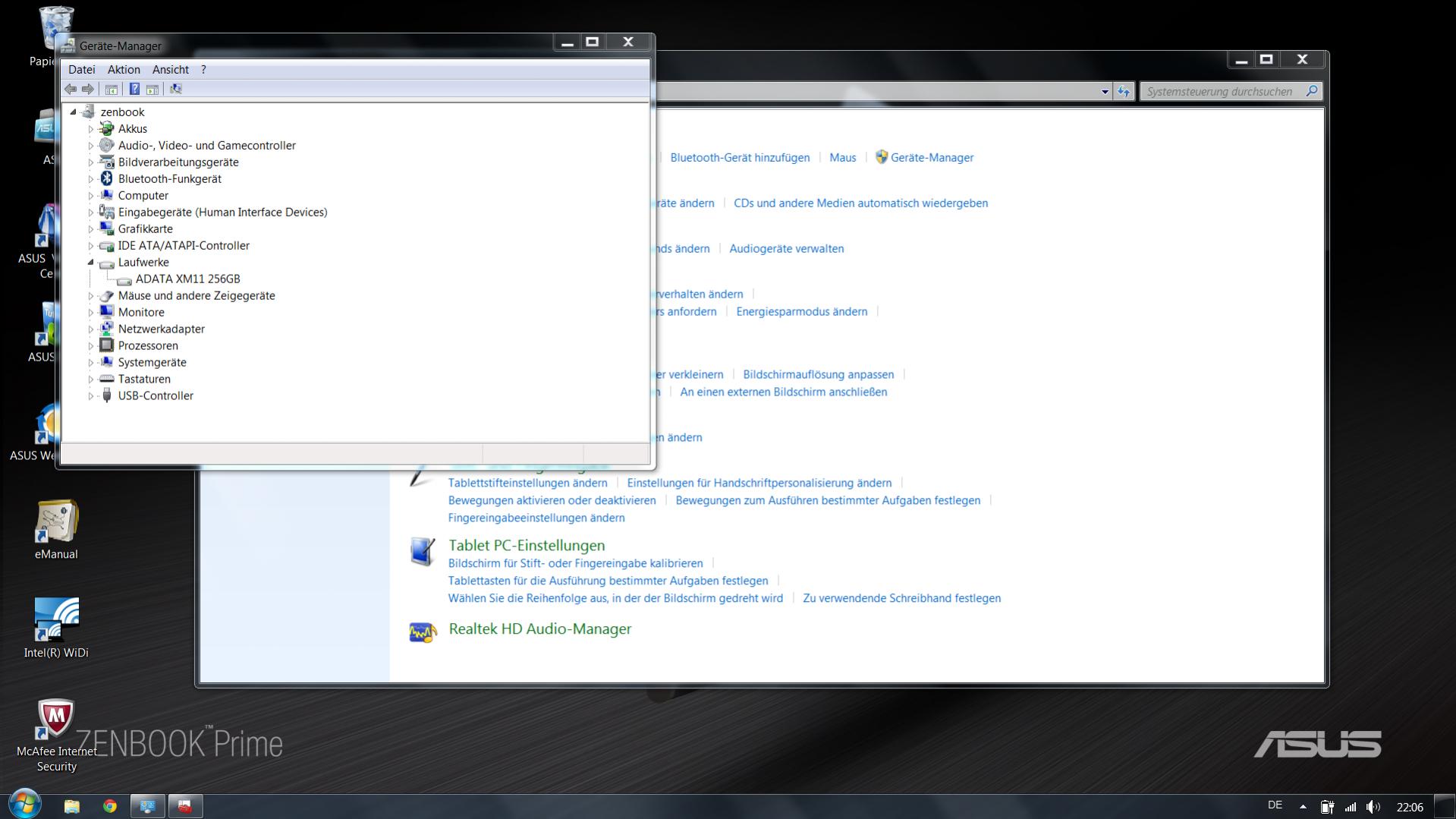
Task: Expand the Monitore category
Action: pos(91,313)
